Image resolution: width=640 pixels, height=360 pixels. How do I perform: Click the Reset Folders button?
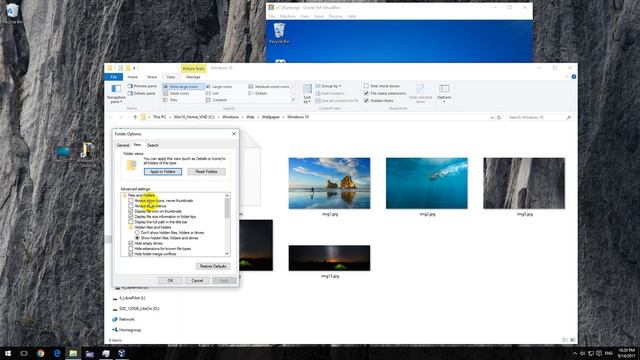207,172
